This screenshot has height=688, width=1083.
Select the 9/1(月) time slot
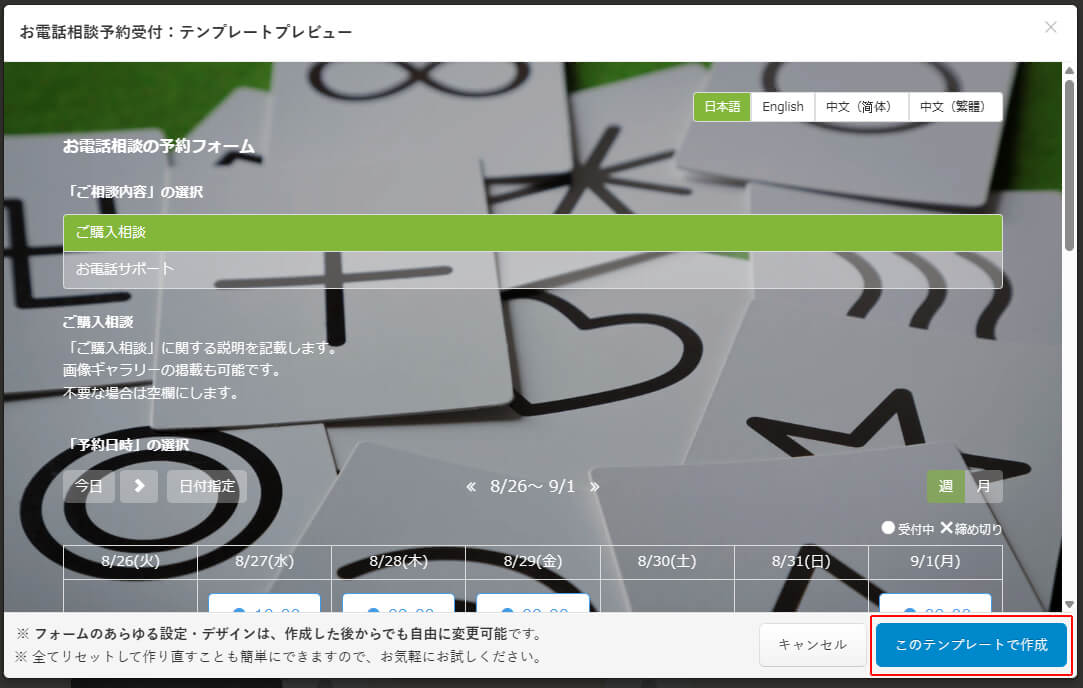point(935,604)
